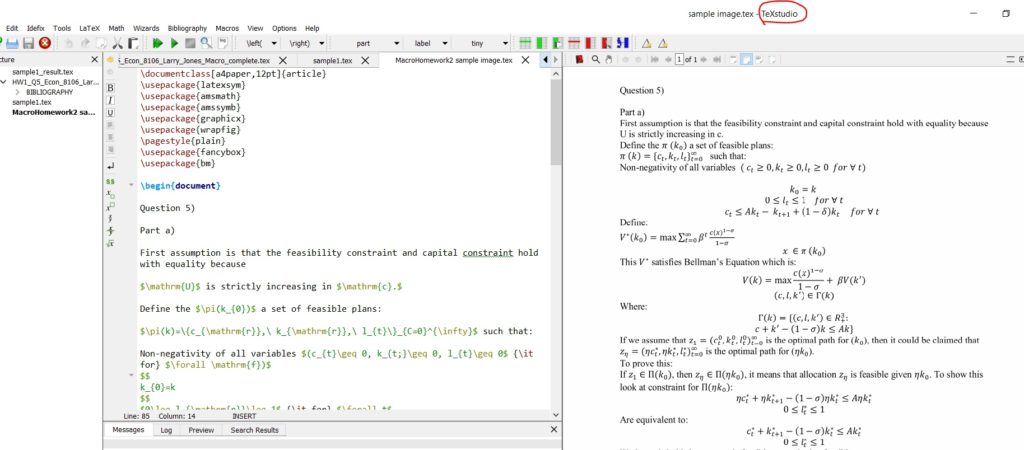Close MacroHomework2 sample image.tex tab
Viewport: 1024px width, 450px height.
click(x=524, y=60)
